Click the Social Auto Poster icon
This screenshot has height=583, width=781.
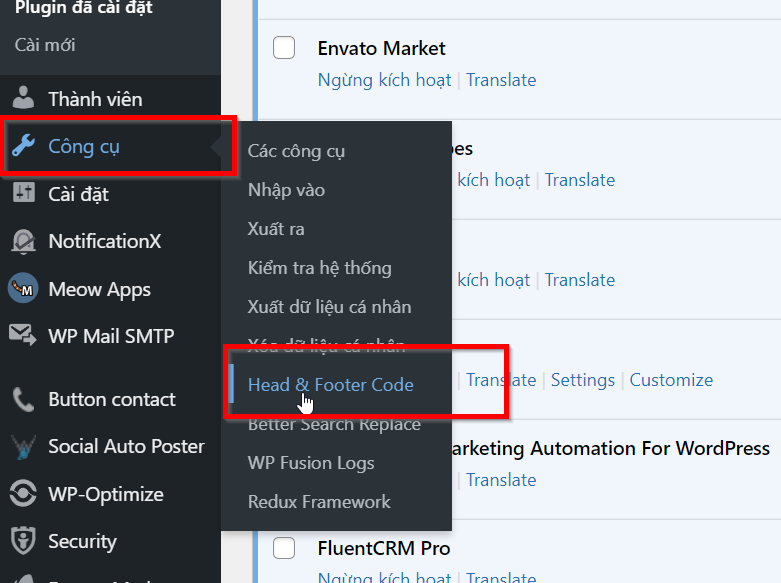point(23,446)
